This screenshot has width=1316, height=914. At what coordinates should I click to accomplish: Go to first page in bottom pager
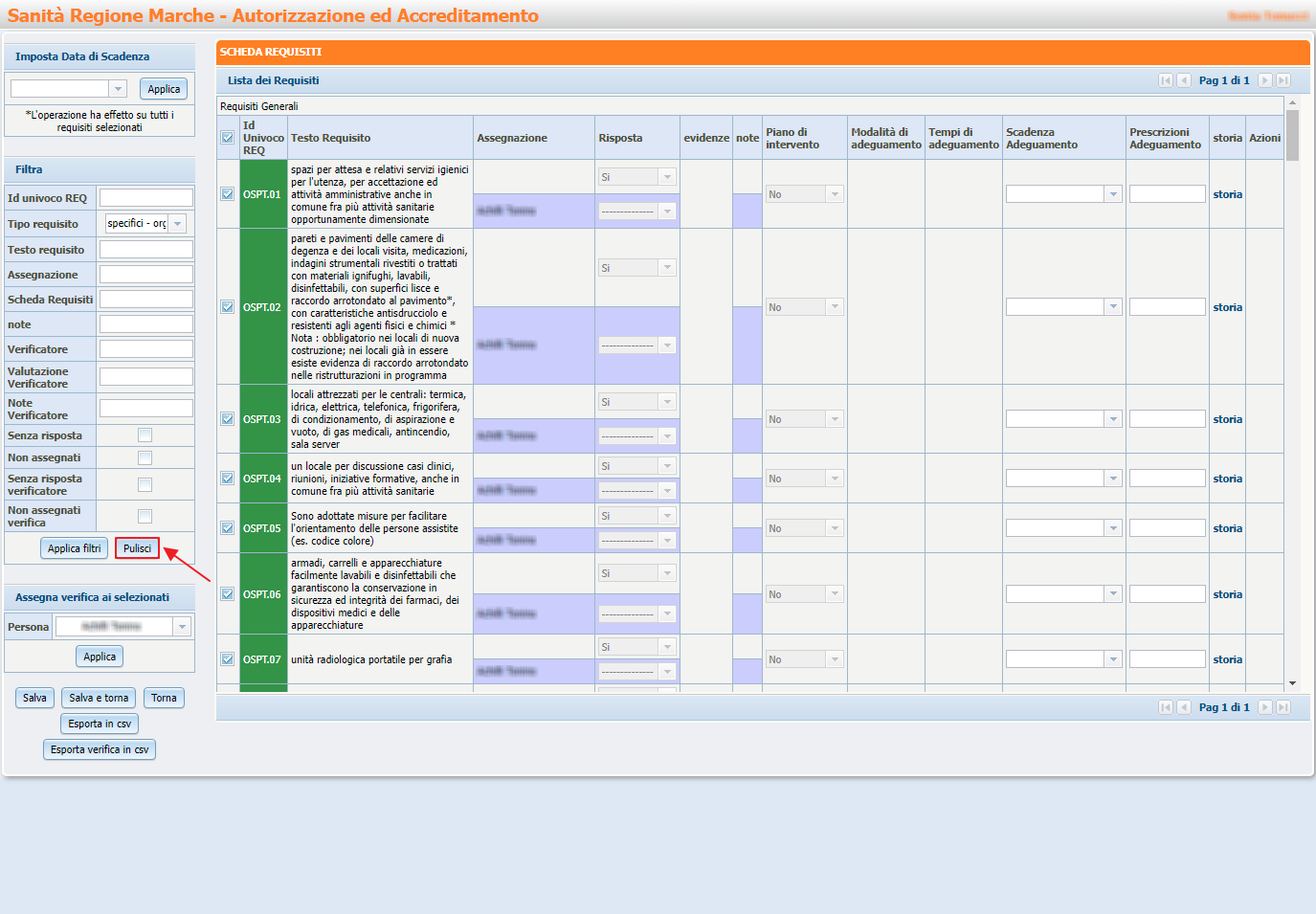(1165, 707)
